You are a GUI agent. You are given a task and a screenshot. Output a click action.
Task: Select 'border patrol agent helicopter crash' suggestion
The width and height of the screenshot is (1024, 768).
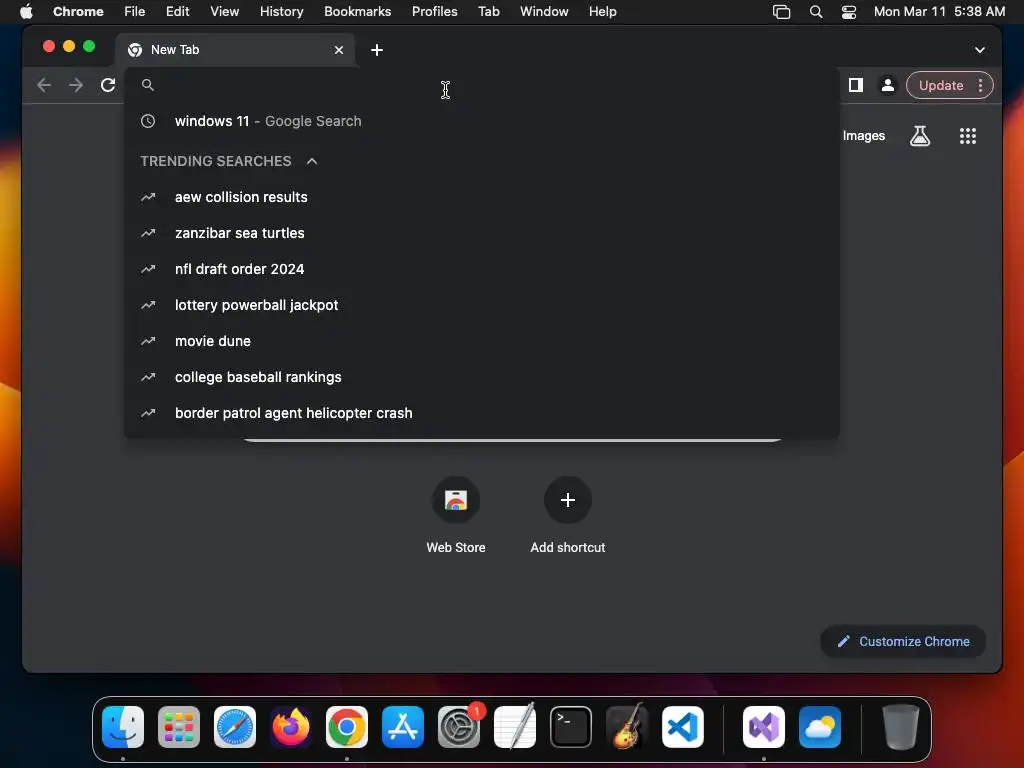pyautogui.click(x=481, y=413)
